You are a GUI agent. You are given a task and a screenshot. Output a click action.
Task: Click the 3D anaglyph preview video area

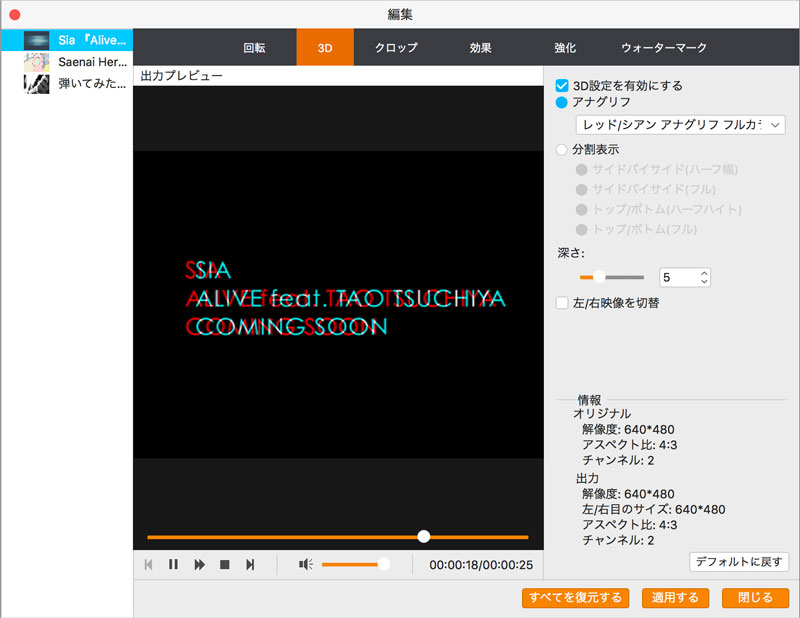coord(338,304)
